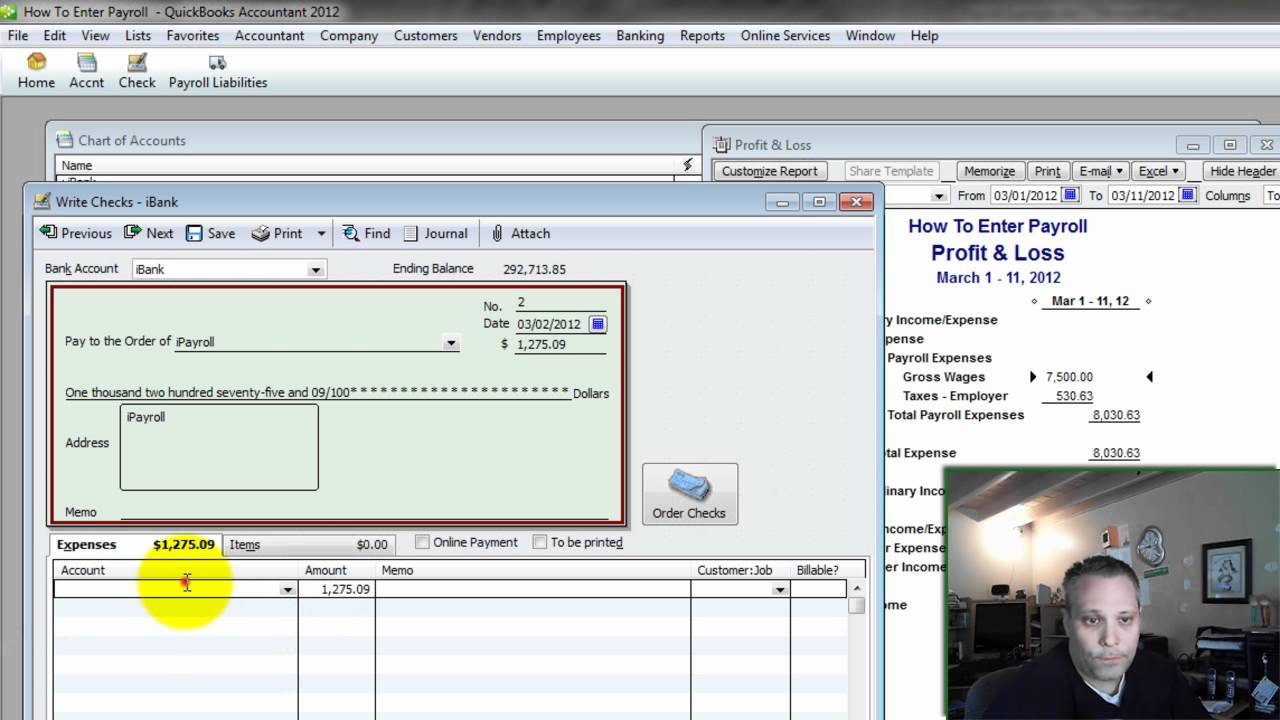Open Home from the icon bar
The width and height of the screenshot is (1280, 720).
[36, 71]
